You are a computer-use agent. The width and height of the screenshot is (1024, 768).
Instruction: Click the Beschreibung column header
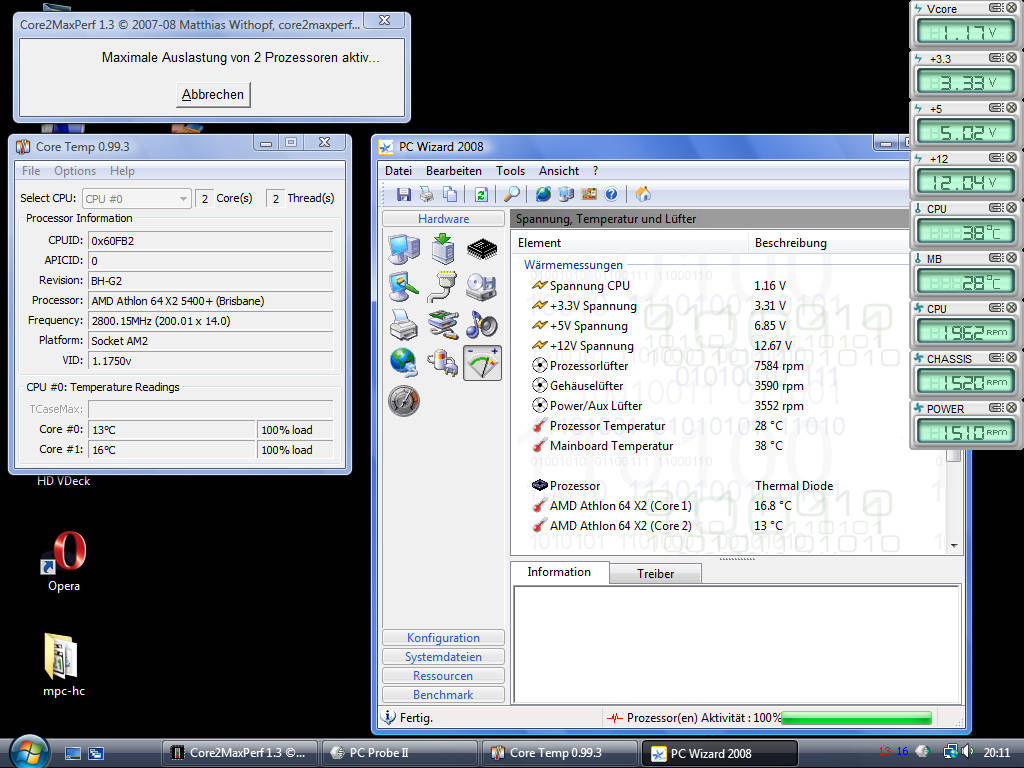829,243
